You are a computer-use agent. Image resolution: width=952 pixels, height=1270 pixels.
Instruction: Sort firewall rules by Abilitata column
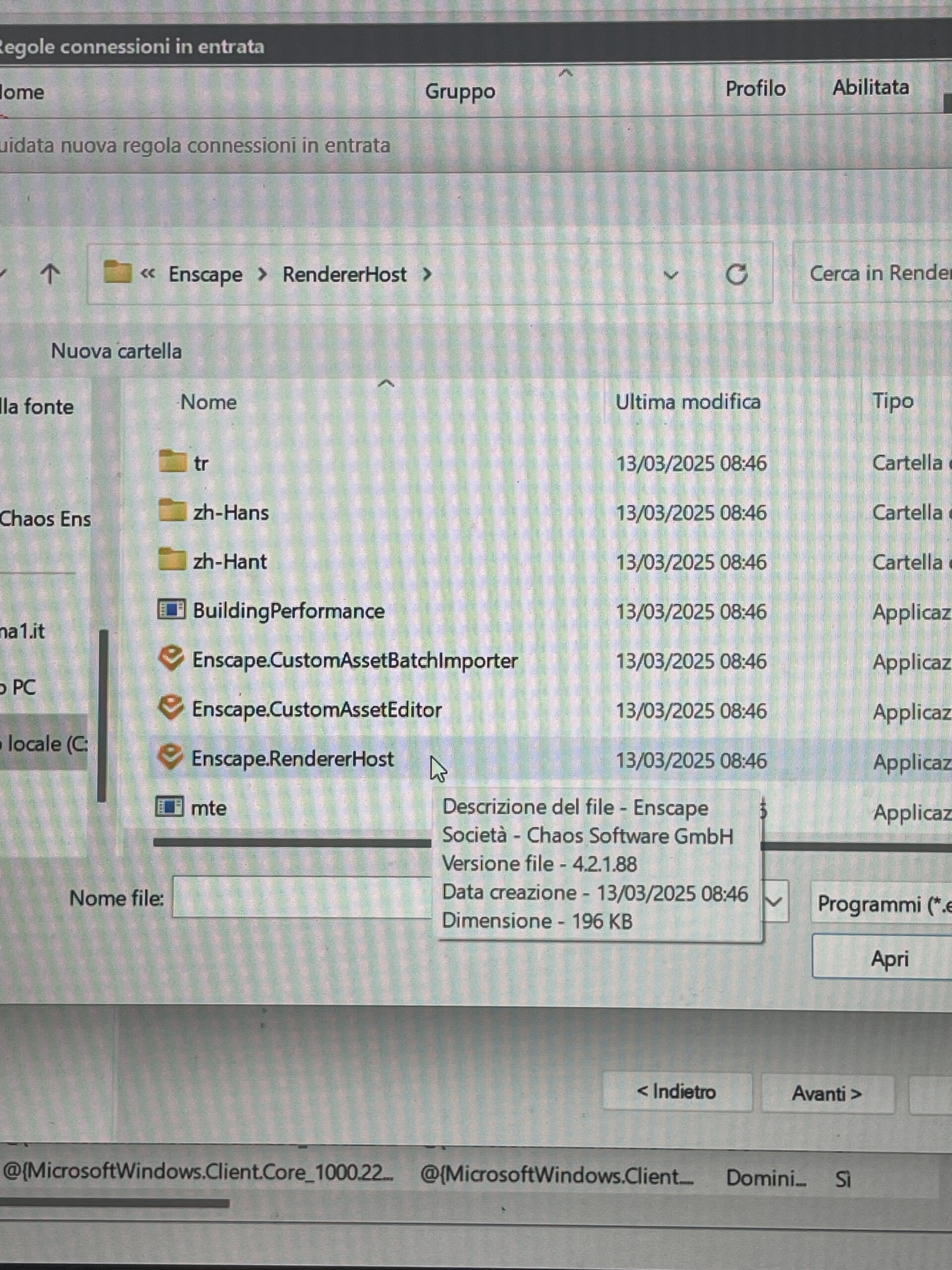pos(871,87)
